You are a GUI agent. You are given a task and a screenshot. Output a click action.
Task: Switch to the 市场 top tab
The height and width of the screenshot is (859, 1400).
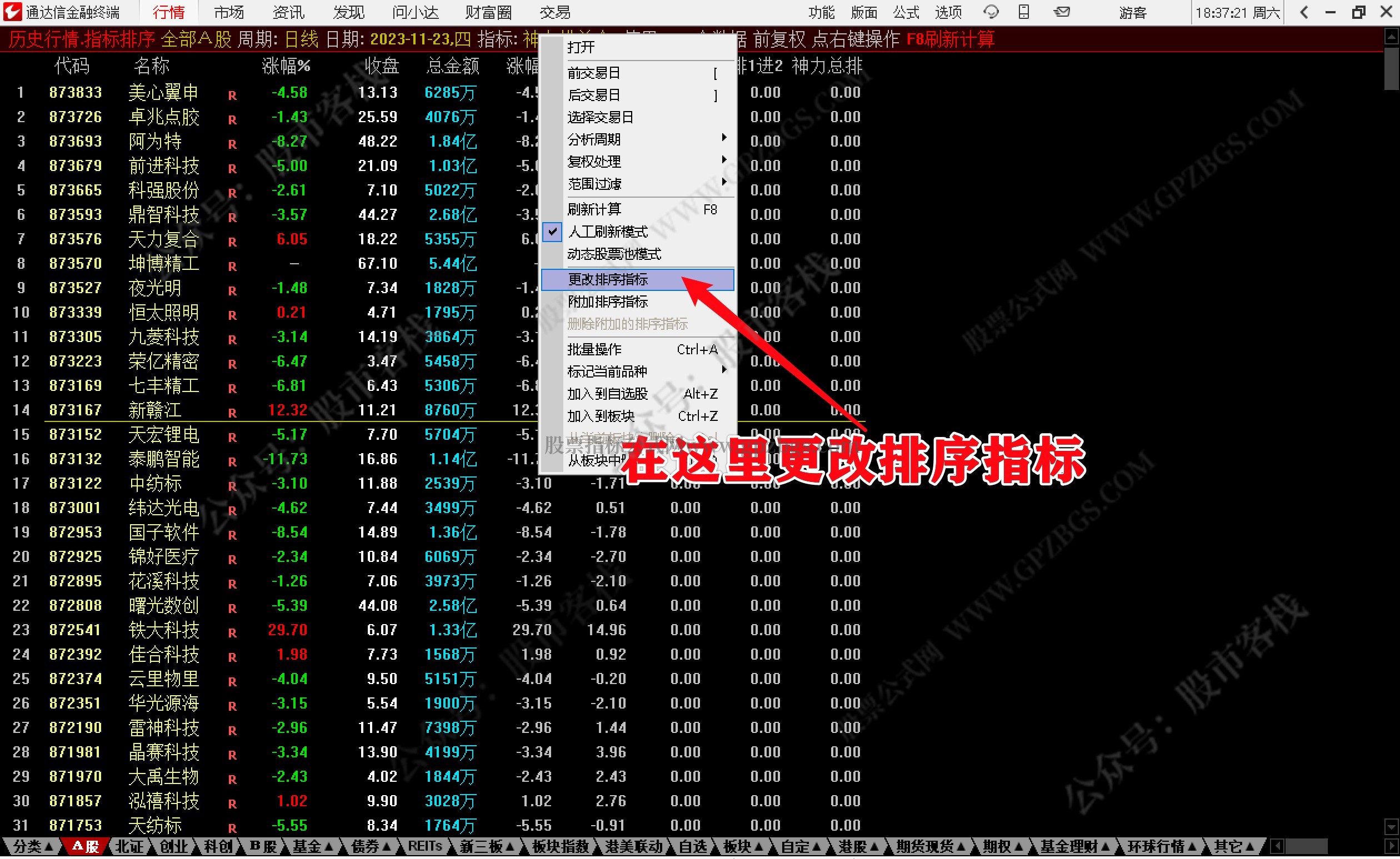click(229, 12)
